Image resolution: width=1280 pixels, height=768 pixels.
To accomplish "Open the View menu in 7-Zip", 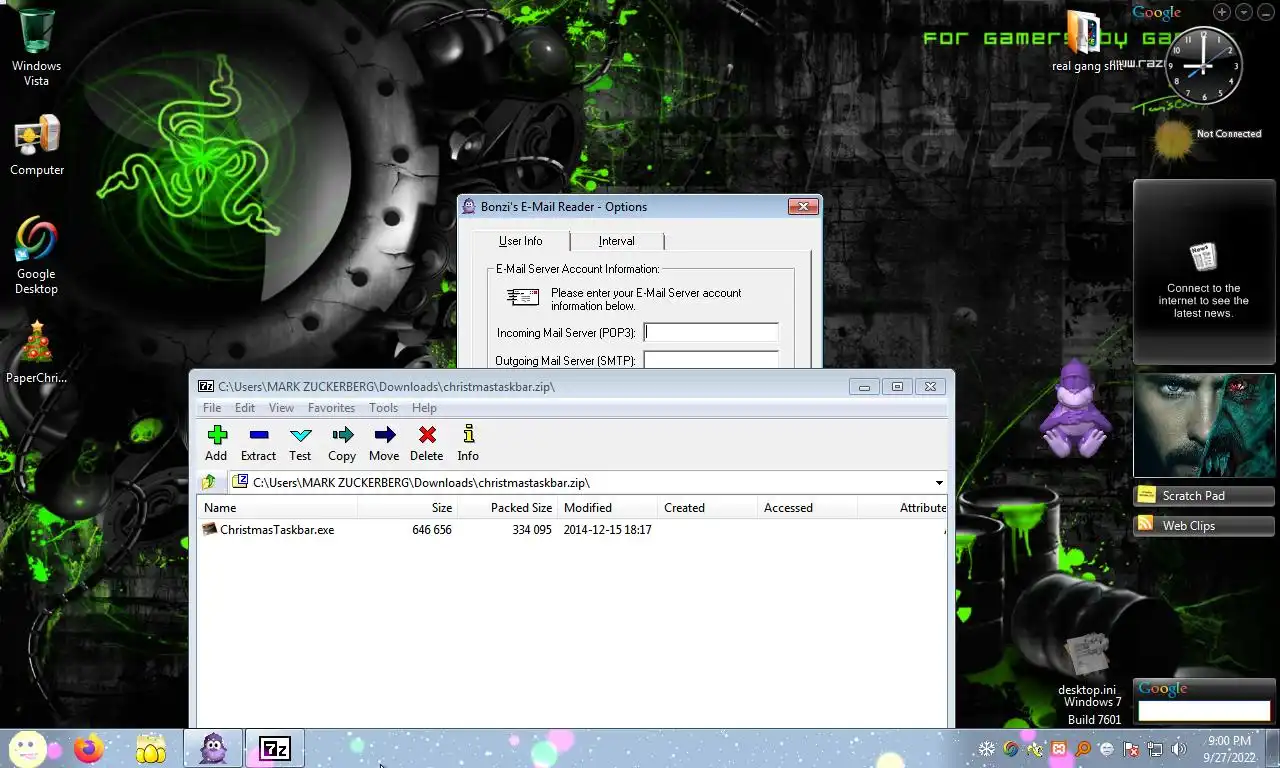I will 281,408.
